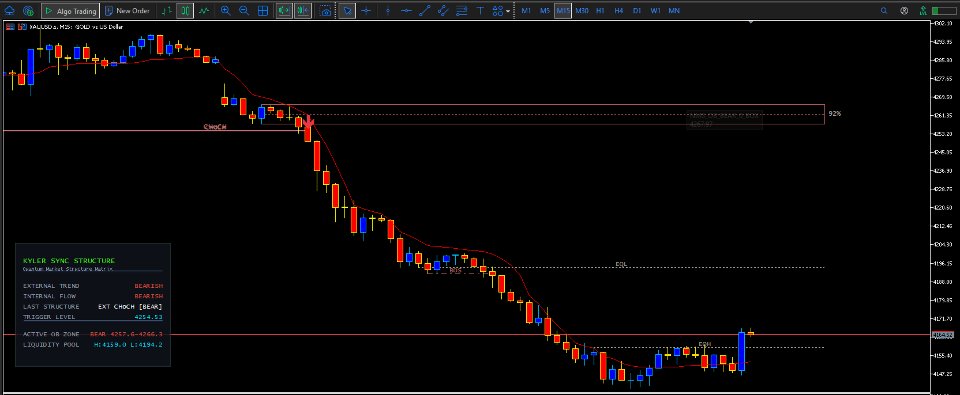Take a chart screenshot with the camera icon

[x=326, y=11]
